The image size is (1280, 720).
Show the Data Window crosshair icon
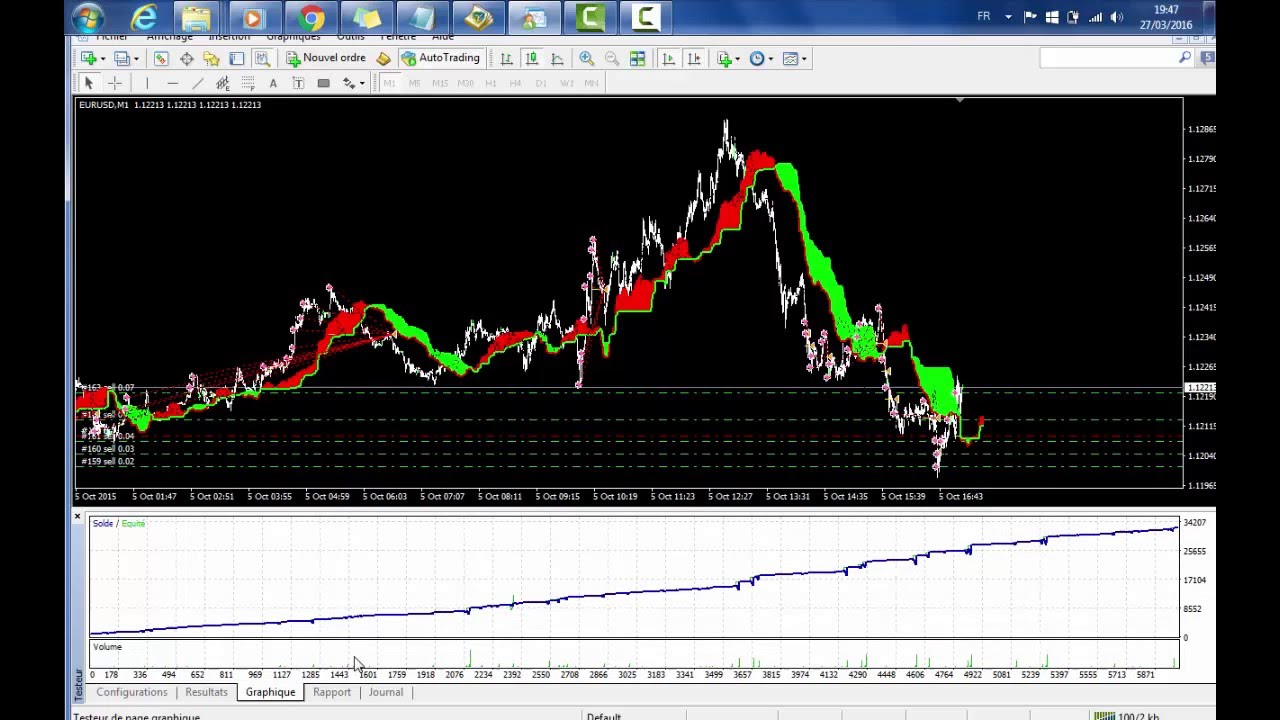[x=186, y=58]
